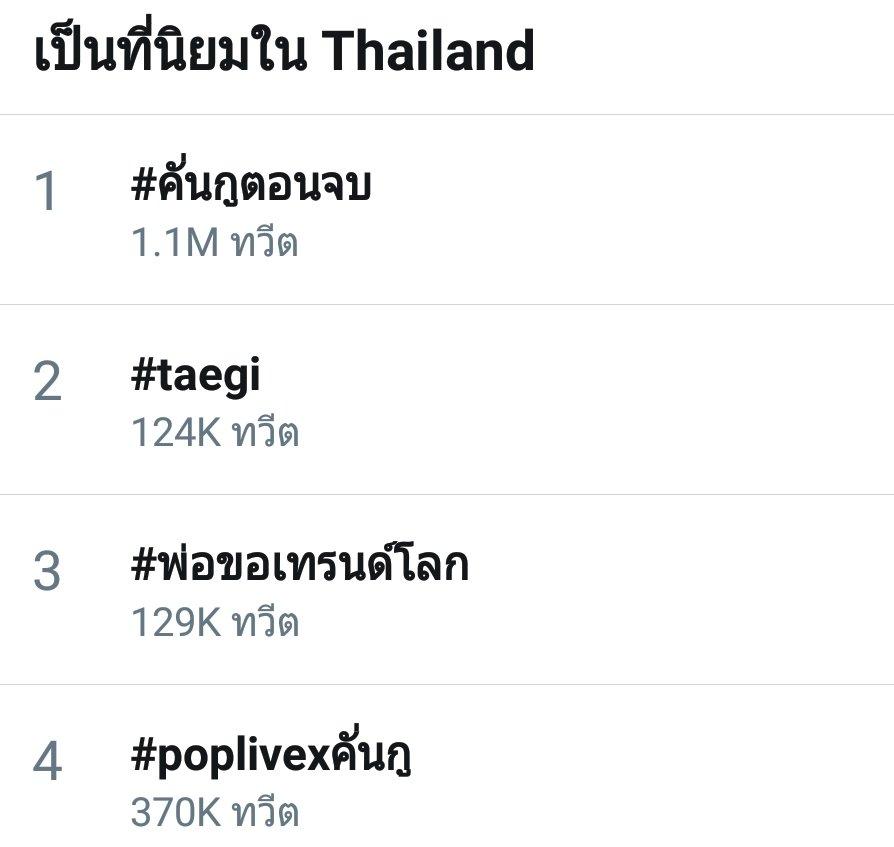The image size is (894, 847).
Task: Click the 1.1M ทวีต count
Action: click(x=214, y=242)
